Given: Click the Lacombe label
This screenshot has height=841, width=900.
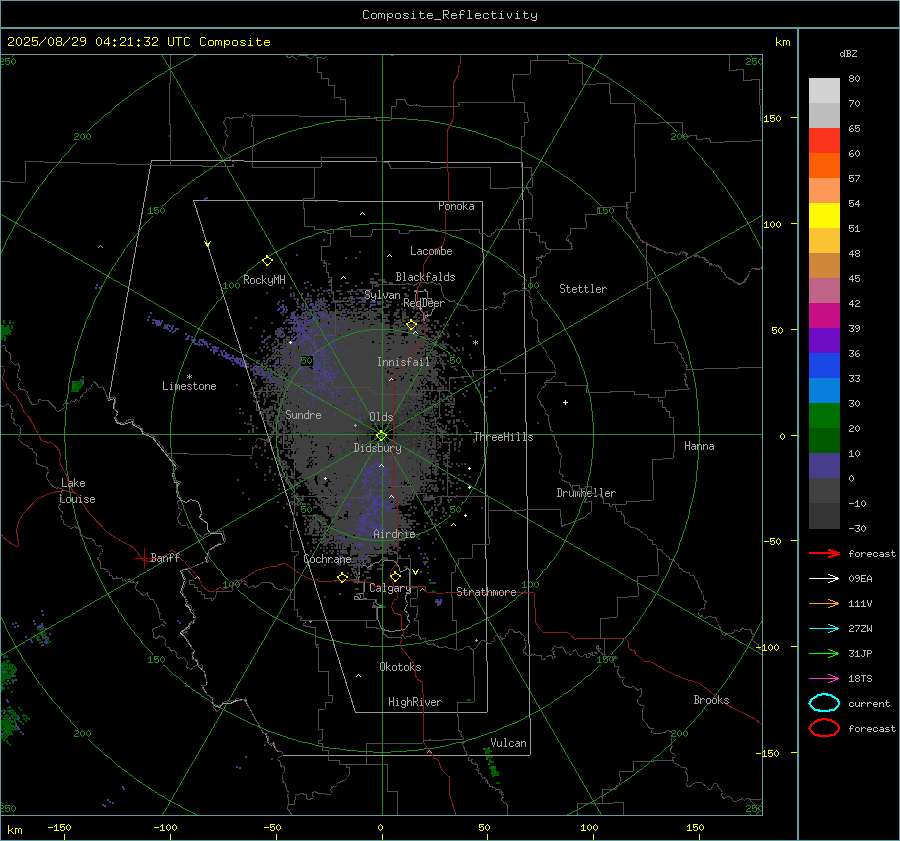Looking at the screenshot, I should click(431, 251).
